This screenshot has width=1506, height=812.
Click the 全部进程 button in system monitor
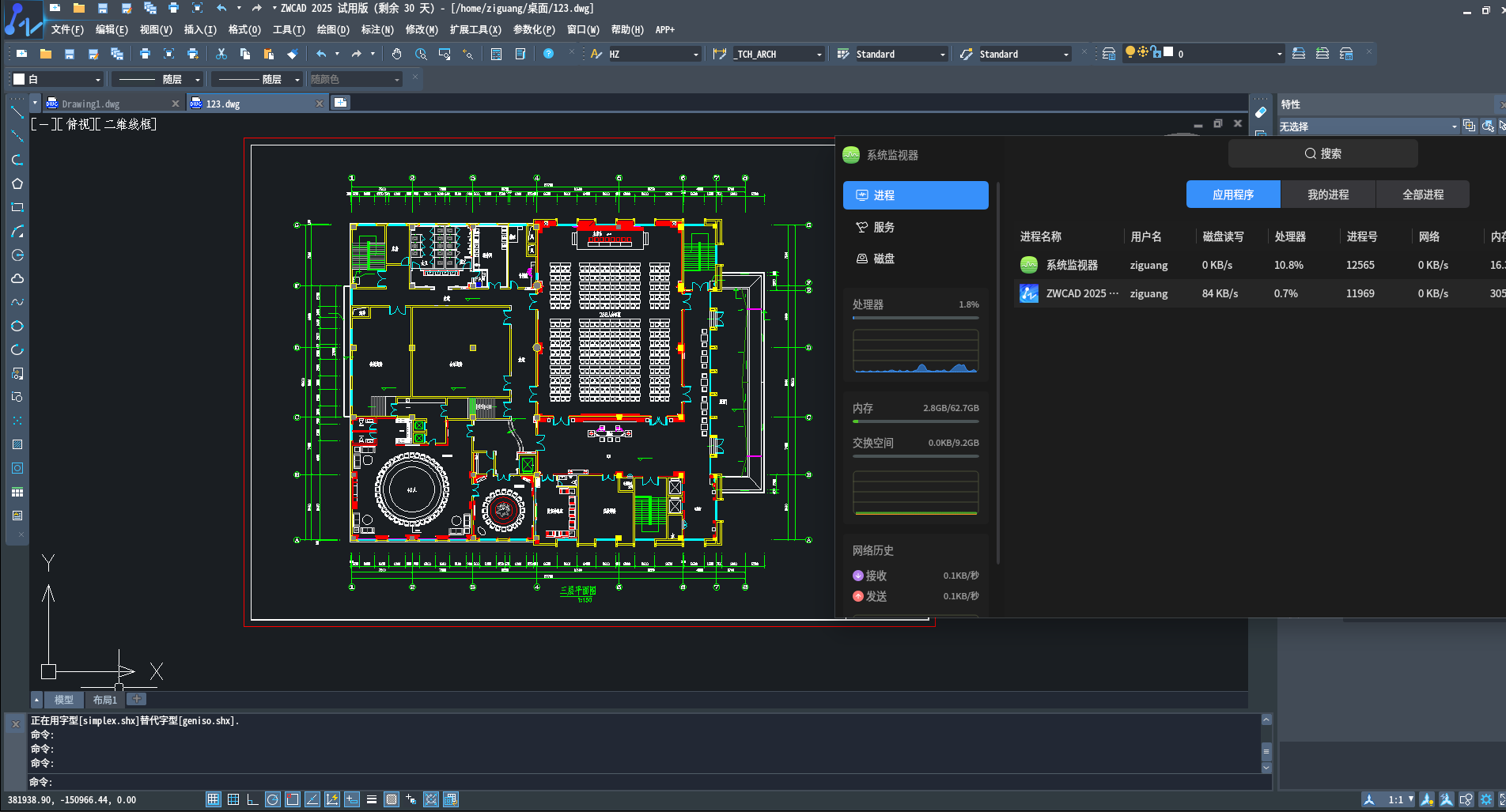pyautogui.click(x=1422, y=195)
